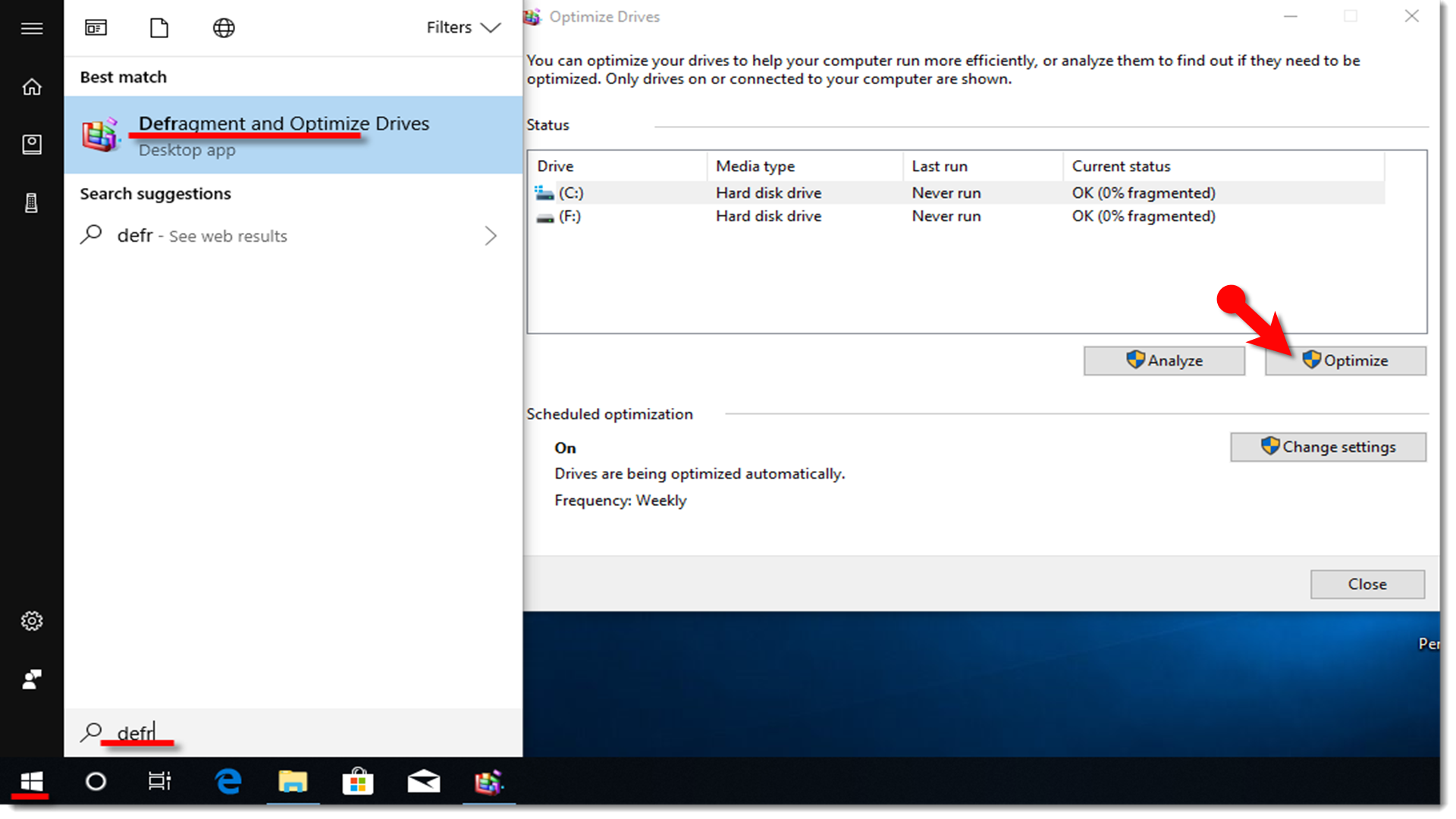Focus the search box containing 'defr'

pyautogui.click(x=293, y=733)
